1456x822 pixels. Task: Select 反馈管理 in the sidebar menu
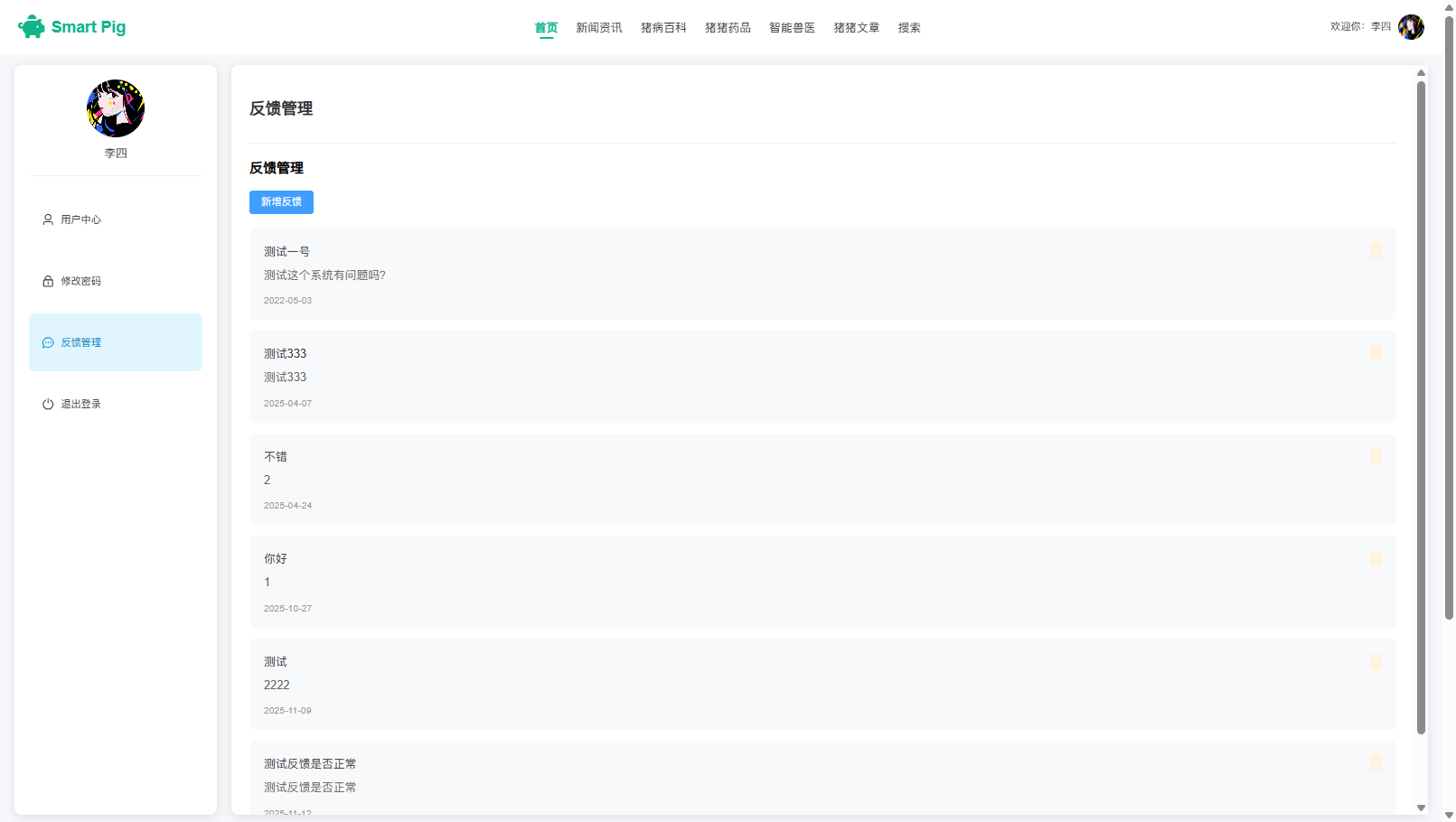pyautogui.click(x=116, y=342)
